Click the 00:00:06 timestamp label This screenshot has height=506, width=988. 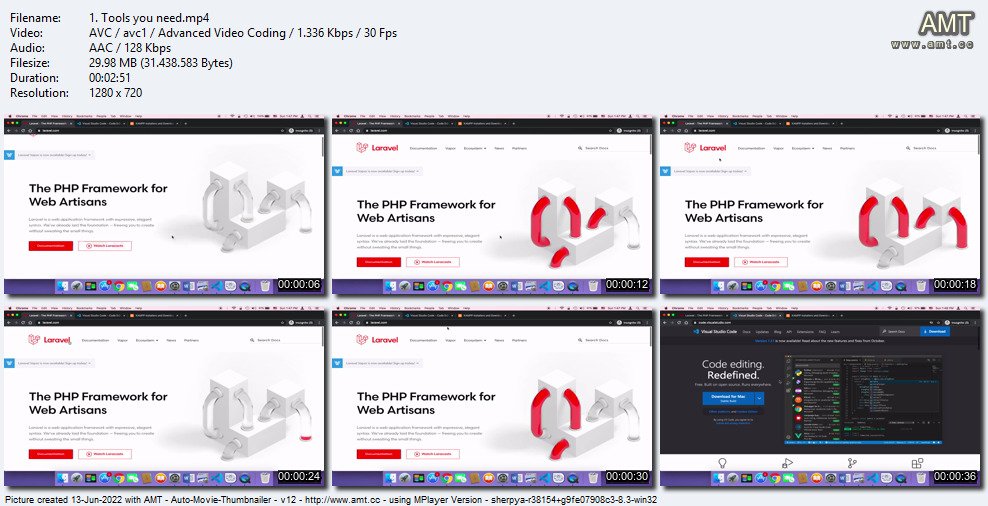[x=300, y=285]
